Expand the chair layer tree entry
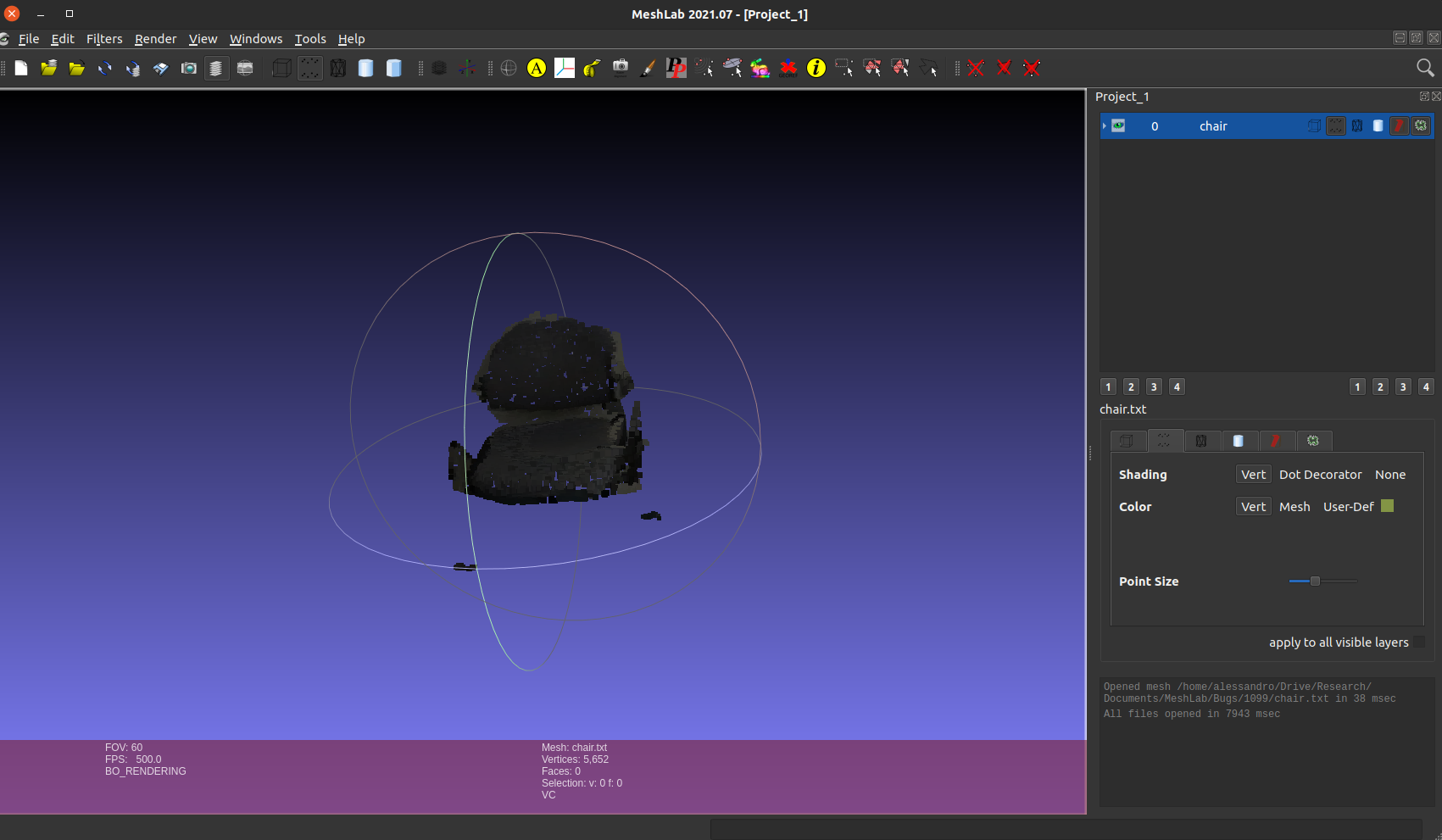Viewport: 1442px width, 840px height. pyautogui.click(x=1103, y=125)
